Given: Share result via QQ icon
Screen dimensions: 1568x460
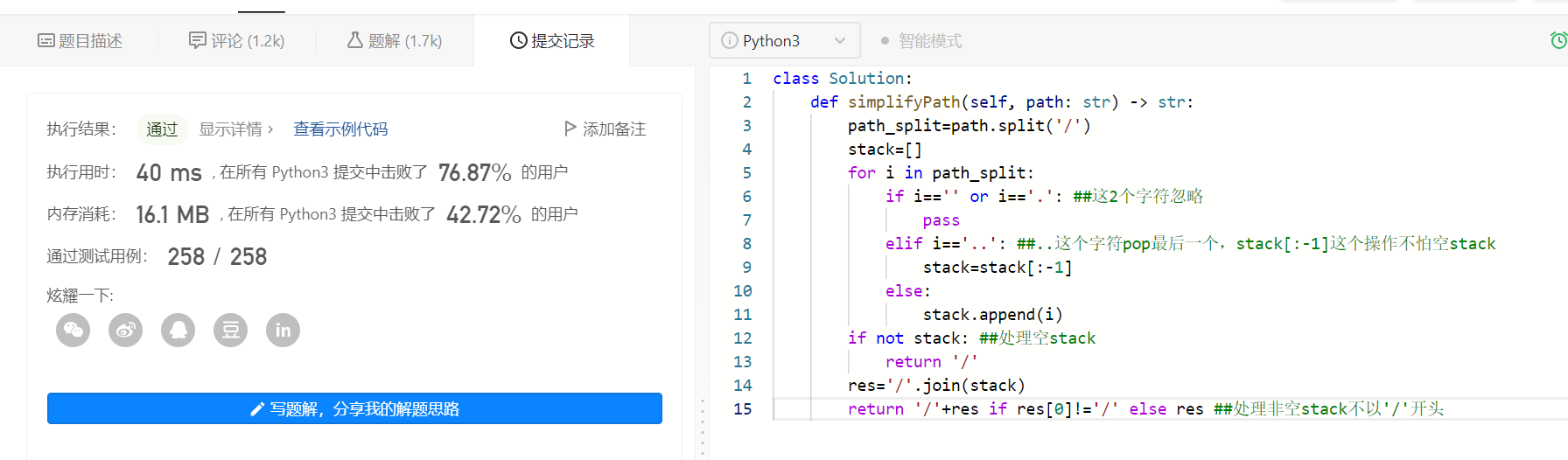Looking at the screenshot, I should tap(178, 331).
